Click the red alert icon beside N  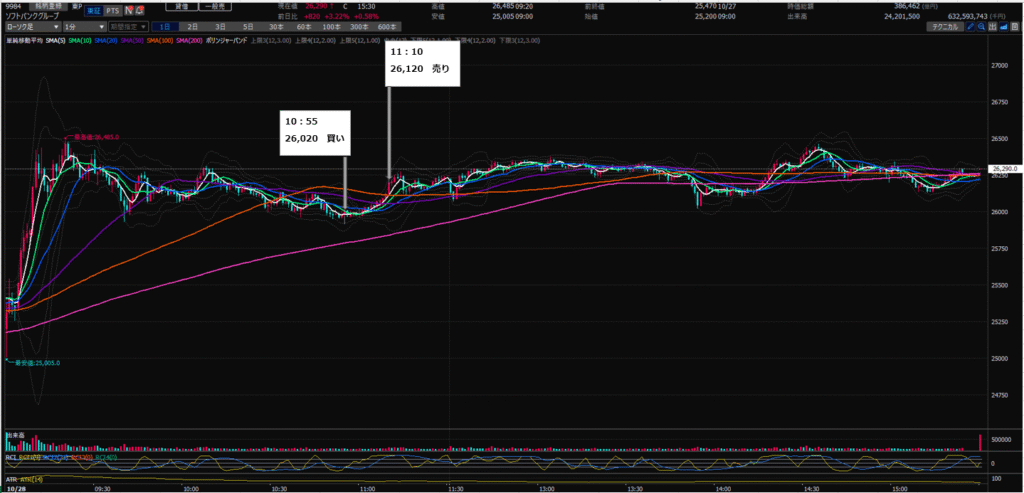coord(141,11)
